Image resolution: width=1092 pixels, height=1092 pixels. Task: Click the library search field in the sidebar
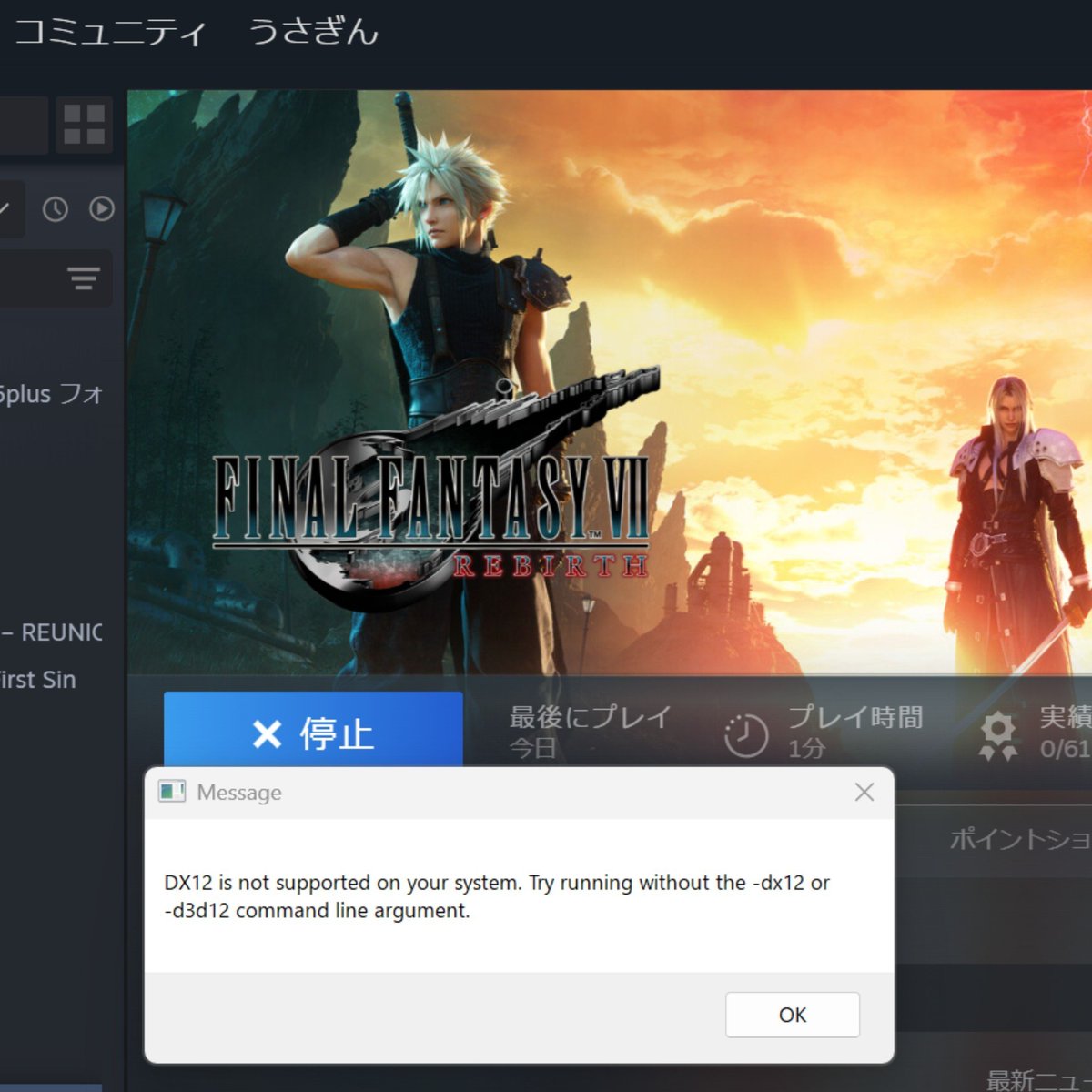56,278
